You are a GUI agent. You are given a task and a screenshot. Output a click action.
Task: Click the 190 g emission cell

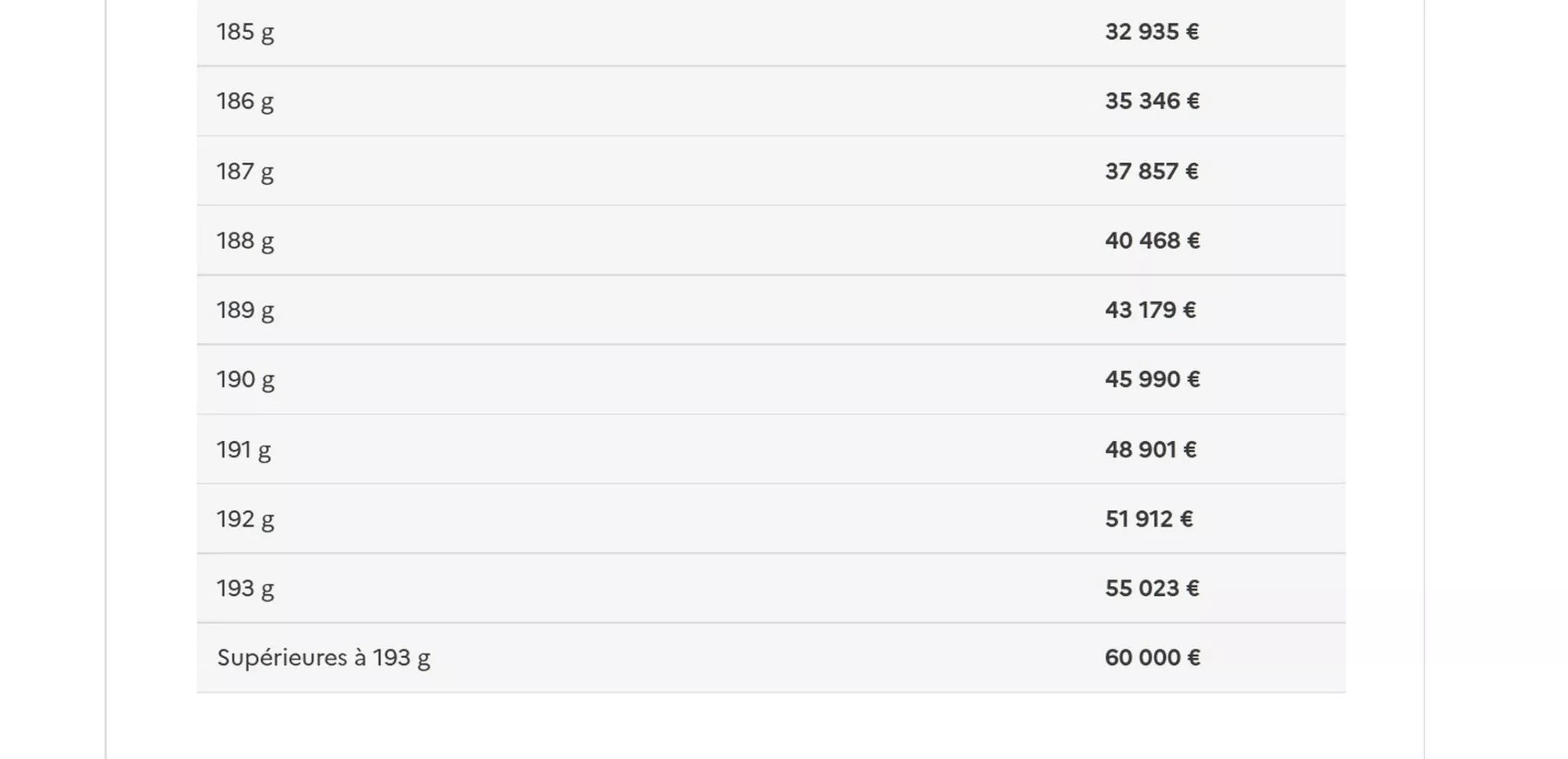[x=245, y=380]
